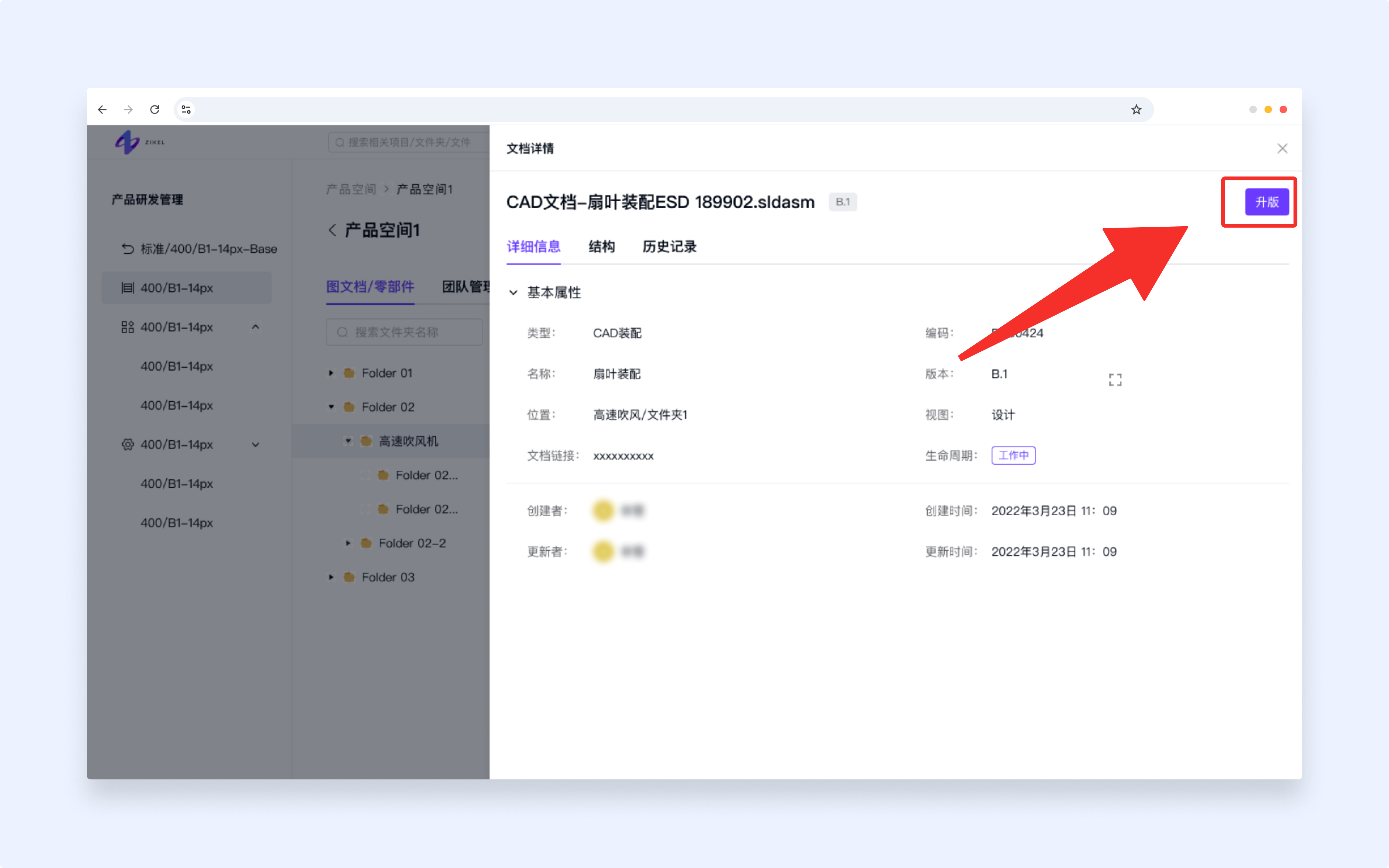Open the 结构 tab
This screenshot has height=868, width=1389.
(602, 247)
